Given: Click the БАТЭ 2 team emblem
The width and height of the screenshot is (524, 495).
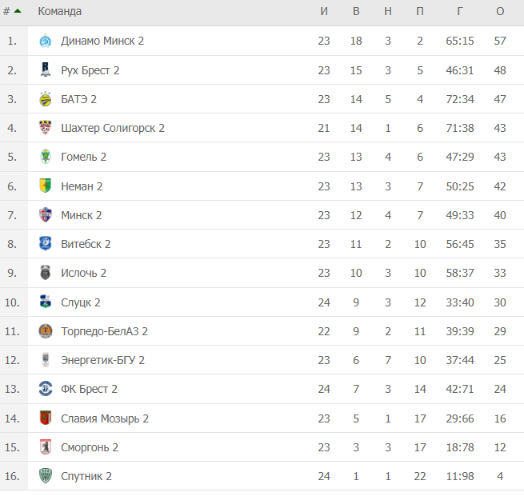Looking at the screenshot, I should [x=45, y=99].
